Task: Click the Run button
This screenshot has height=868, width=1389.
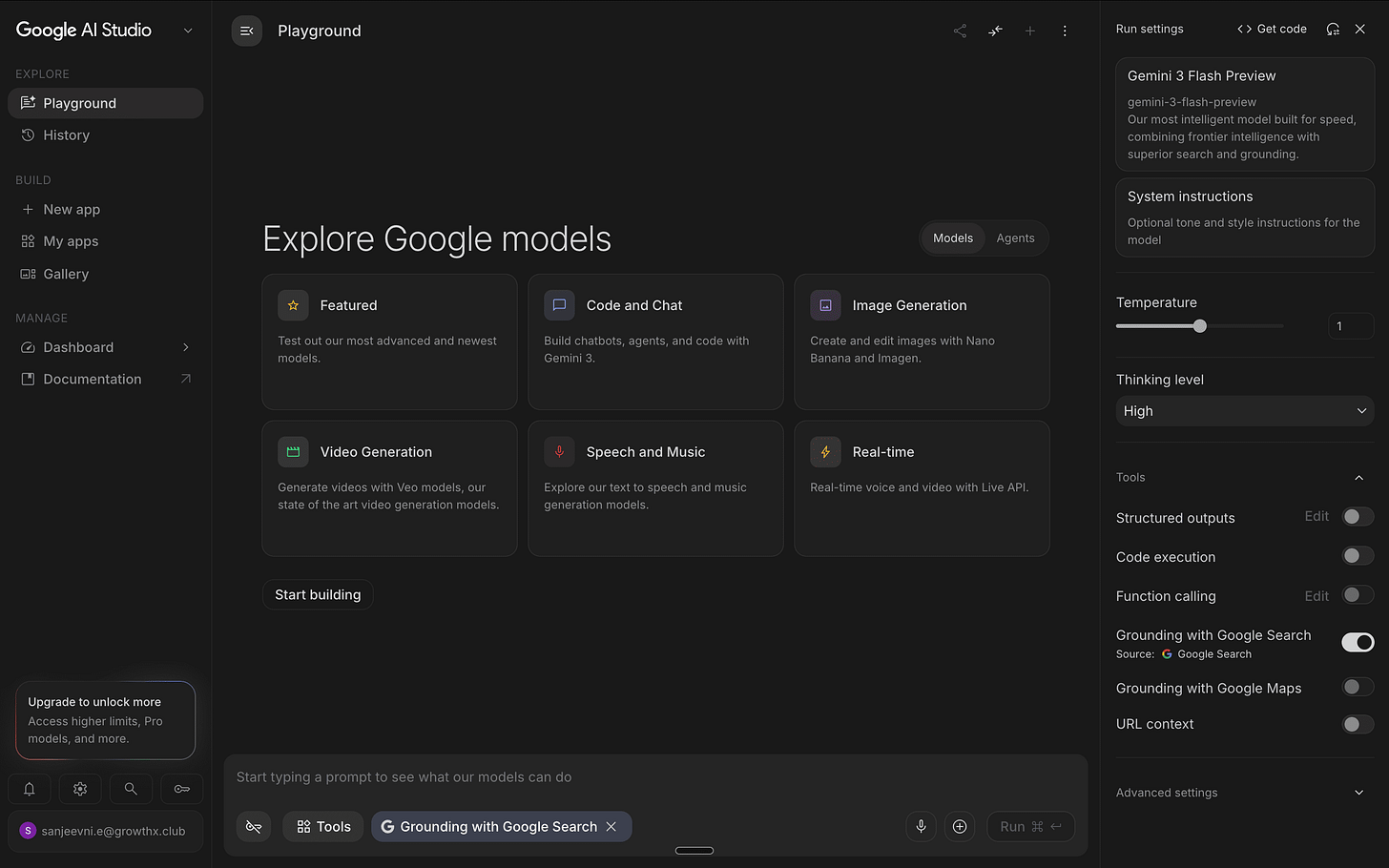Action: pos(1030,826)
